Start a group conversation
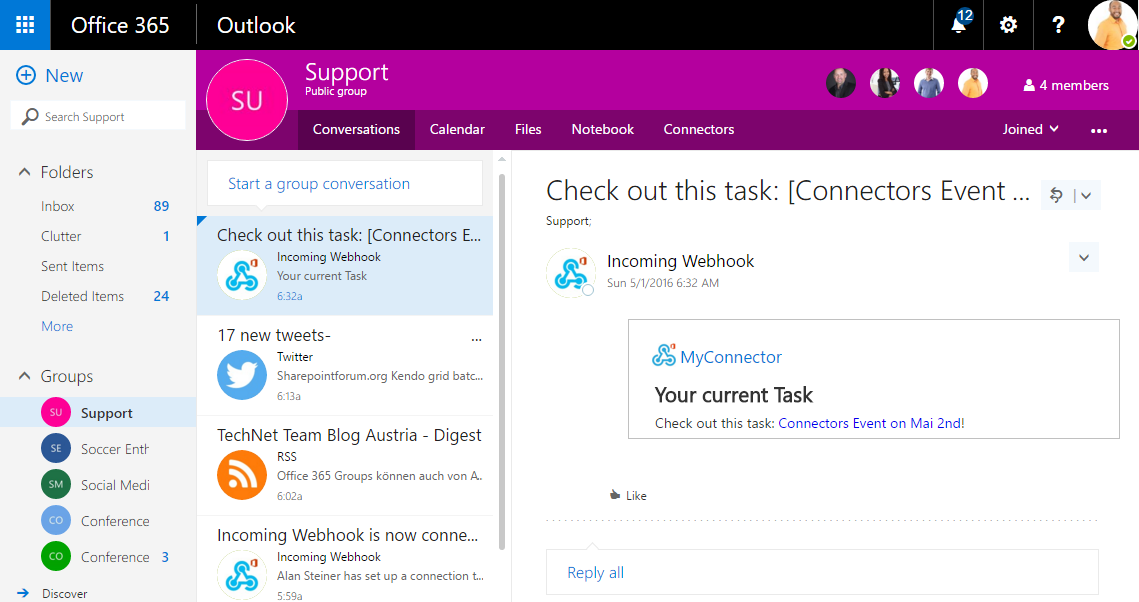Screen dimensions: 1139x602 [345, 184]
